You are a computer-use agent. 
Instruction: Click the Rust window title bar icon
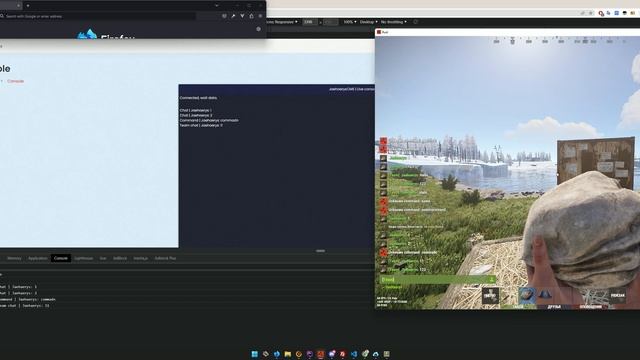(379, 32)
